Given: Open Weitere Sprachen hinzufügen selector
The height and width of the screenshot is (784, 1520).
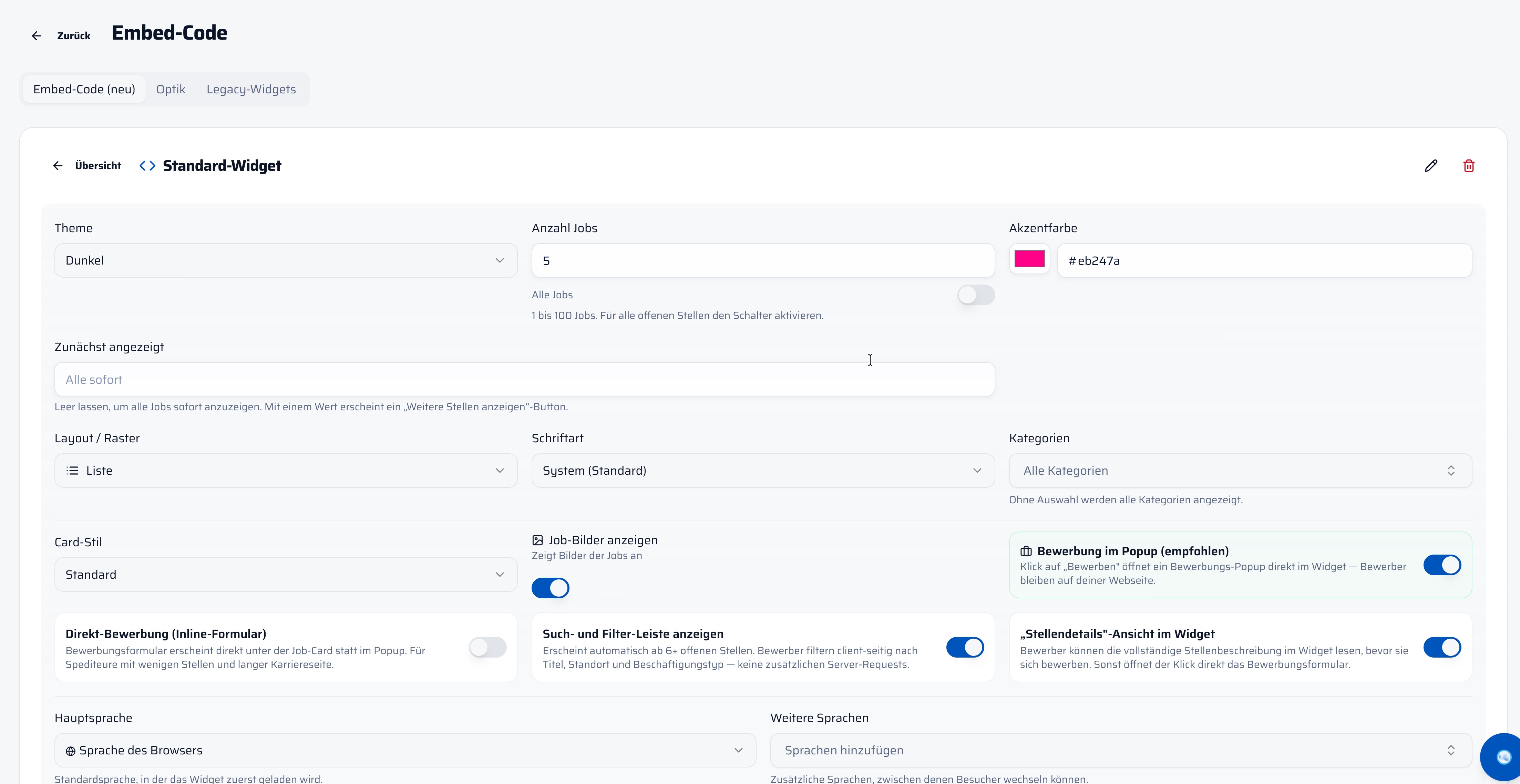Looking at the screenshot, I should point(1121,750).
